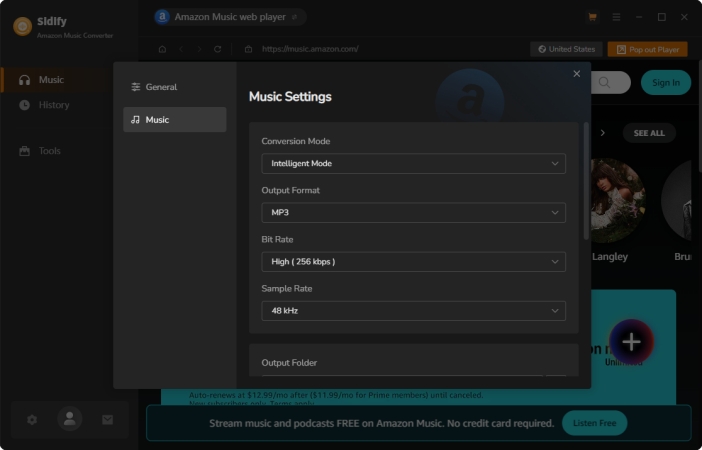
Task: Click the General tab sliders icon
Action: [136, 87]
